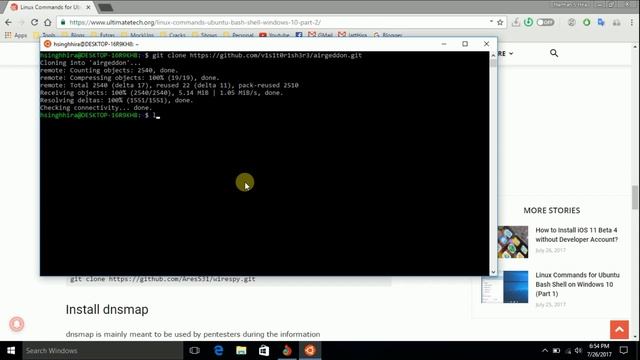Click the 'Checking connectivity... done.' terminal line

(96, 108)
